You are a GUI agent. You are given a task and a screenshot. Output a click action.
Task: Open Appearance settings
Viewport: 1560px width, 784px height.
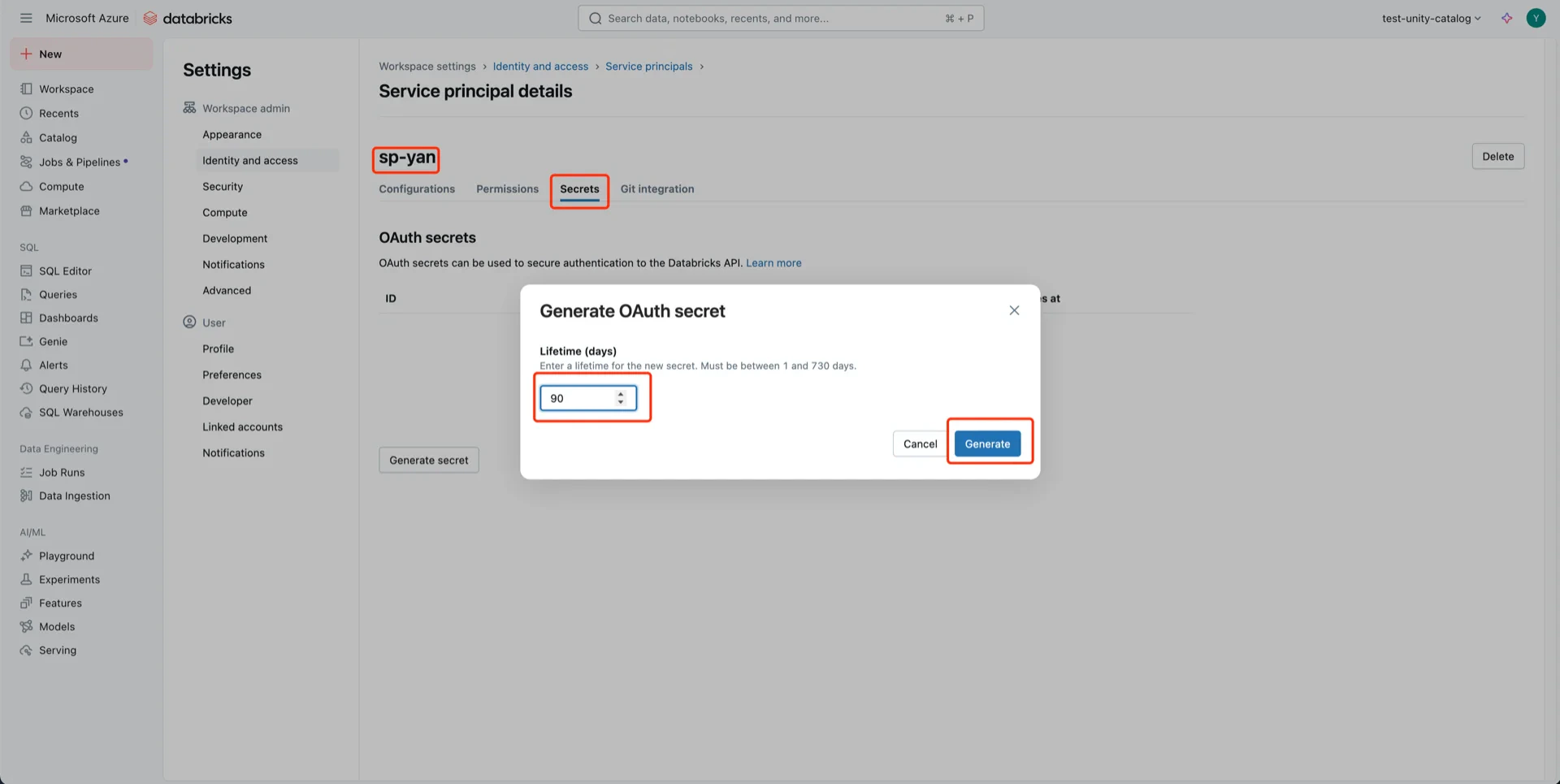click(232, 134)
